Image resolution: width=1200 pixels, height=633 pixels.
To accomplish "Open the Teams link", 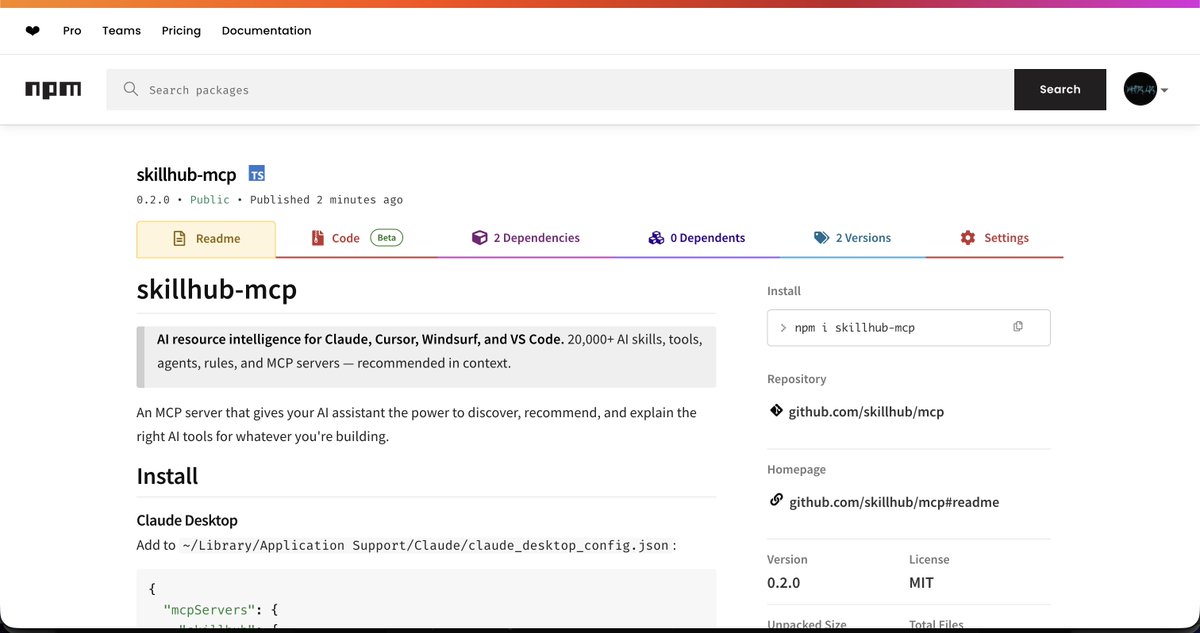I will 121,31.
